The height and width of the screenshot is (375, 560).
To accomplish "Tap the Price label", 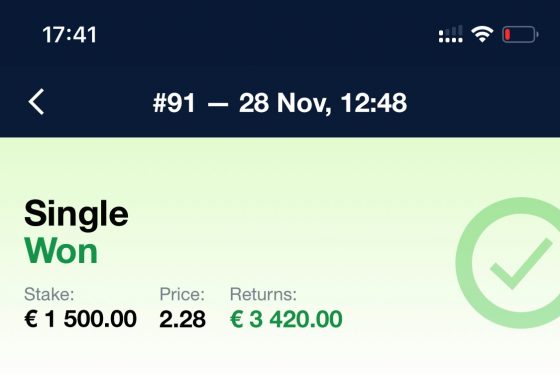I will tap(182, 294).
